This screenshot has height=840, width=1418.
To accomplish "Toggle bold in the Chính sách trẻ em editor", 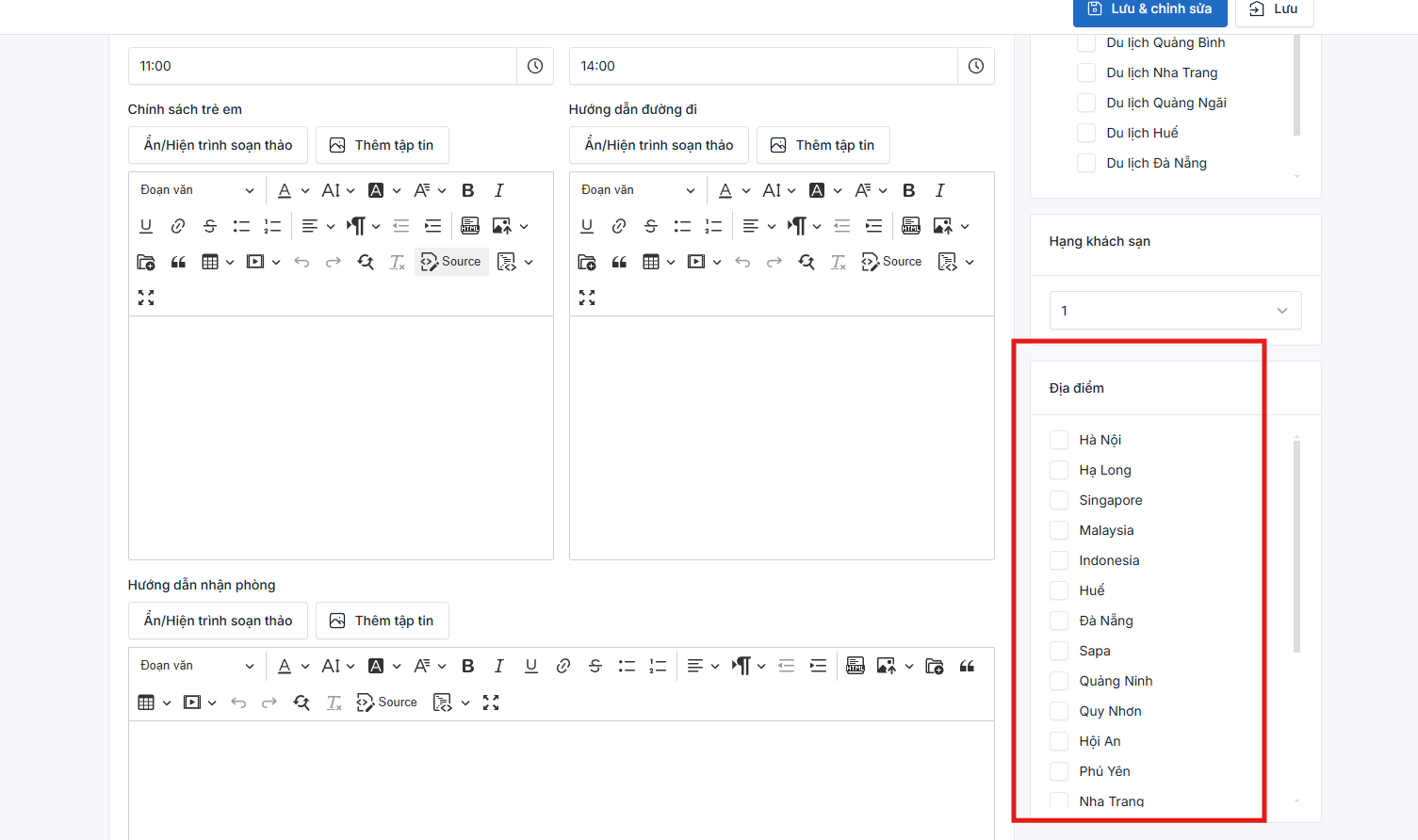I will click(x=468, y=190).
